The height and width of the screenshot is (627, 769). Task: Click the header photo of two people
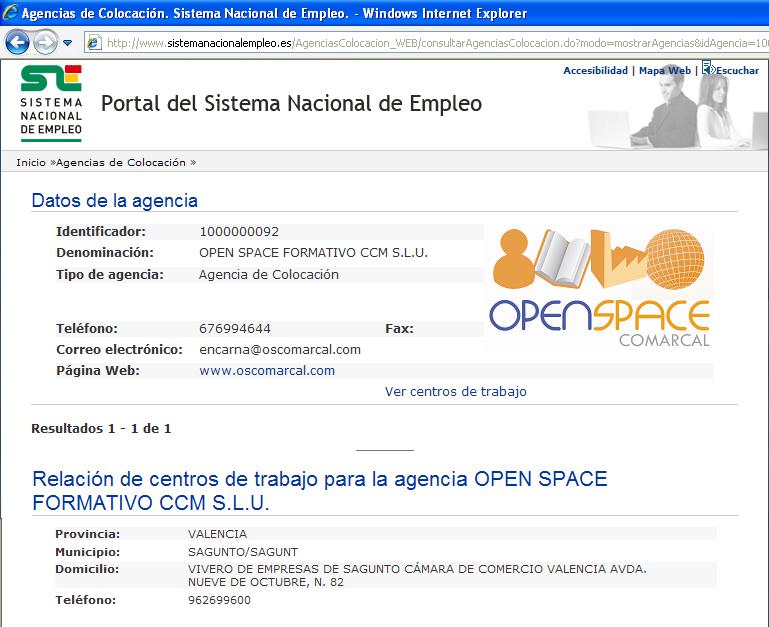677,109
